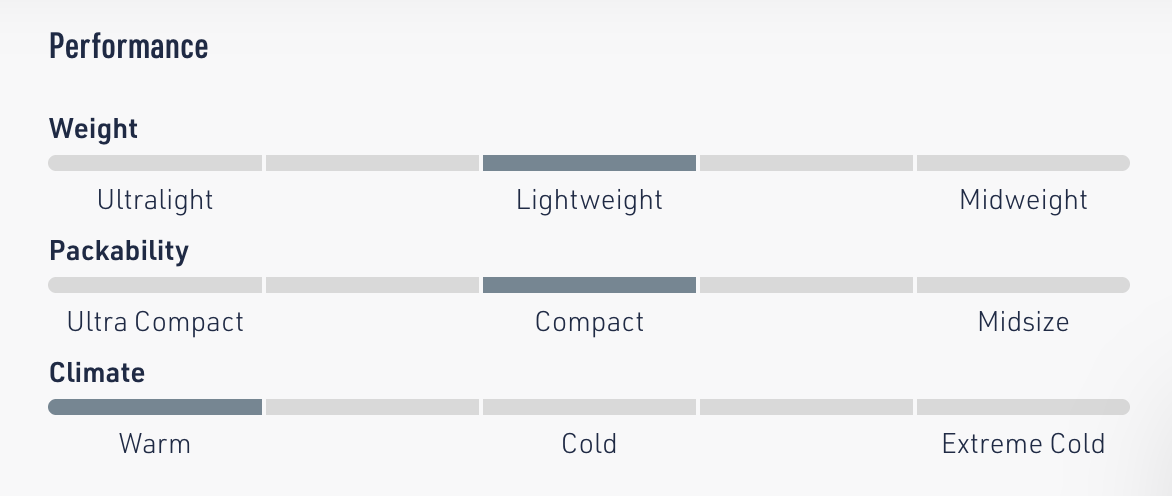Click the Midweight label
This screenshot has width=1172, height=496.
[1023, 200]
